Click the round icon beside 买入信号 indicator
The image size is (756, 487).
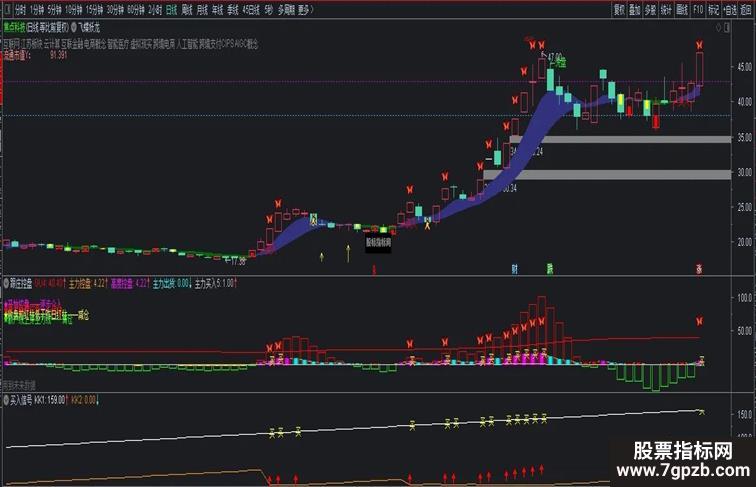[6, 400]
